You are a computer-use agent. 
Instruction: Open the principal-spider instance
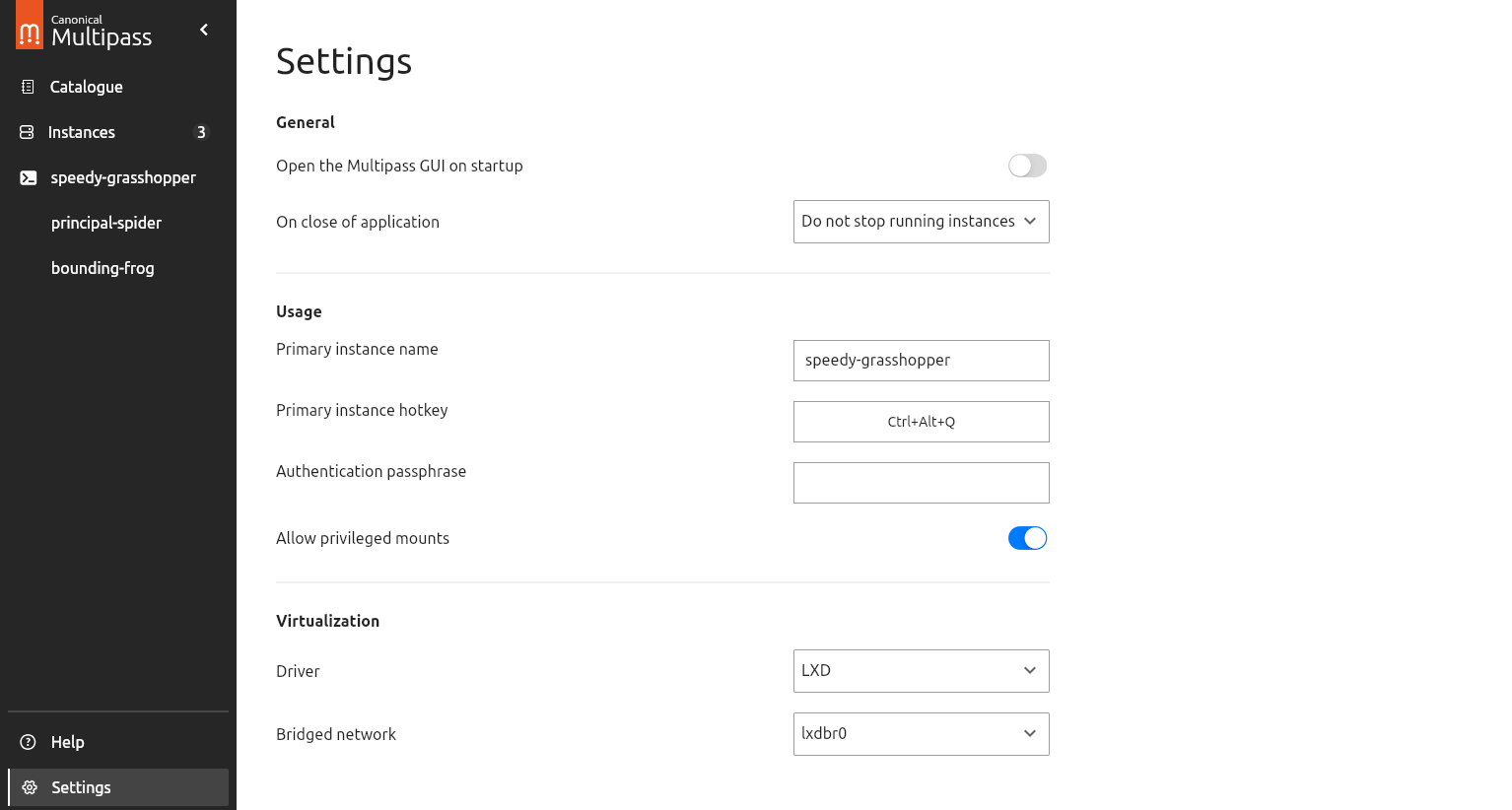[106, 223]
